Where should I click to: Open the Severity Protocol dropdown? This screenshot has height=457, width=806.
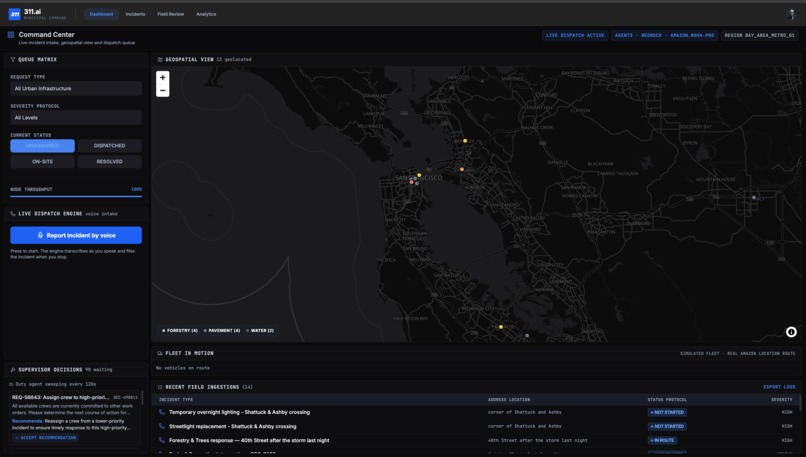tap(76, 118)
